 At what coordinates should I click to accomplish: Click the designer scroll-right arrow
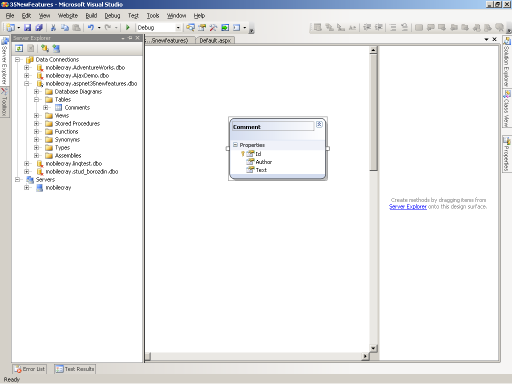tap(365, 356)
